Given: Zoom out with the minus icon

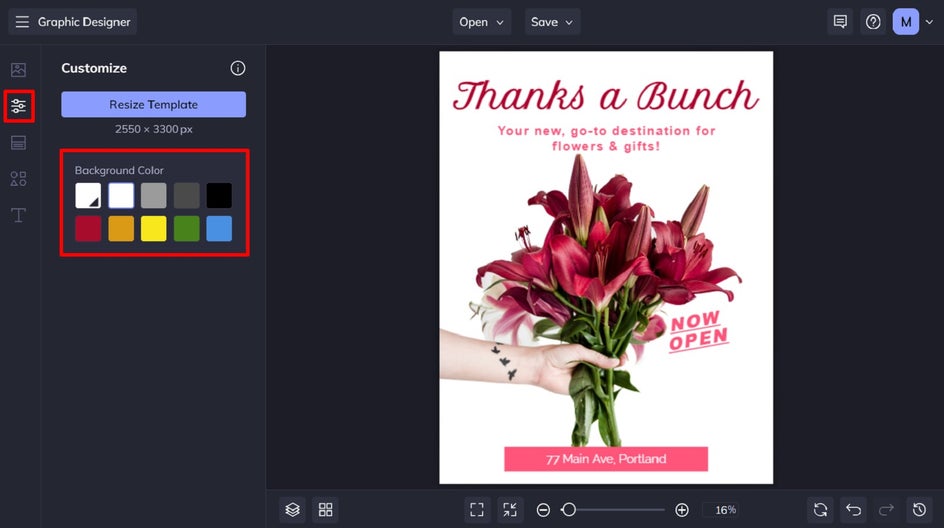Looking at the screenshot, I should point(543,510).
